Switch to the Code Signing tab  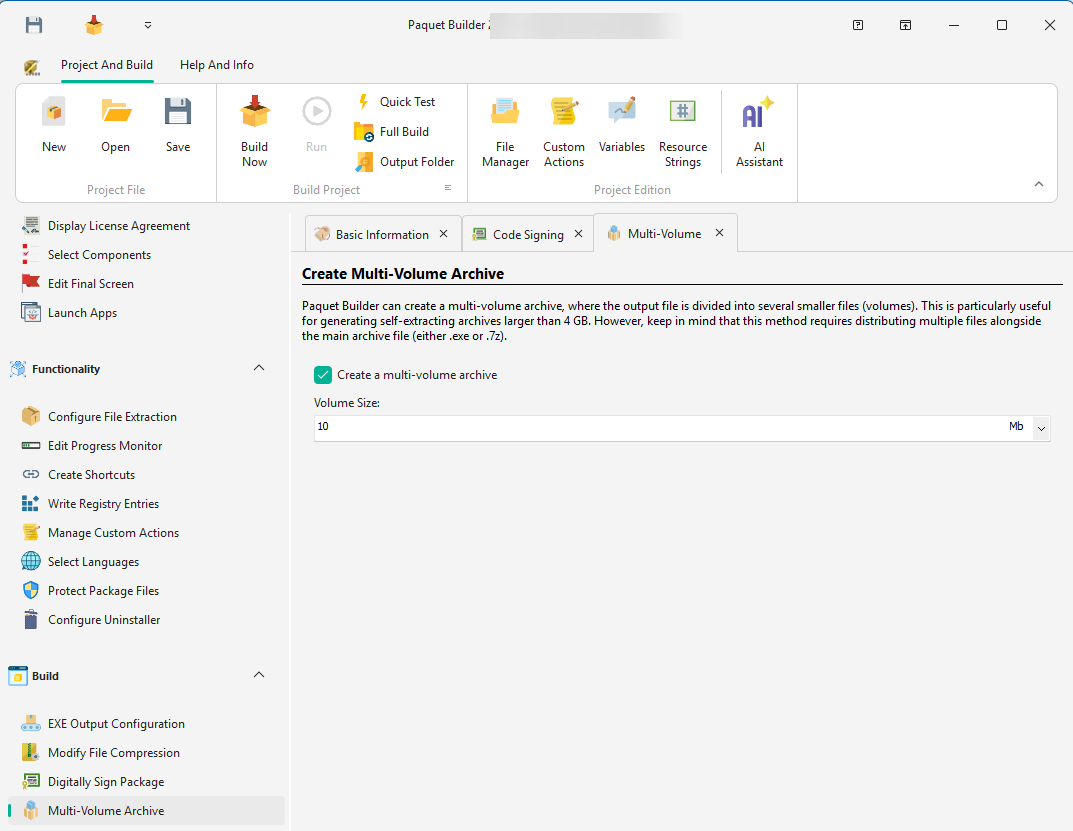pos(527,233)
